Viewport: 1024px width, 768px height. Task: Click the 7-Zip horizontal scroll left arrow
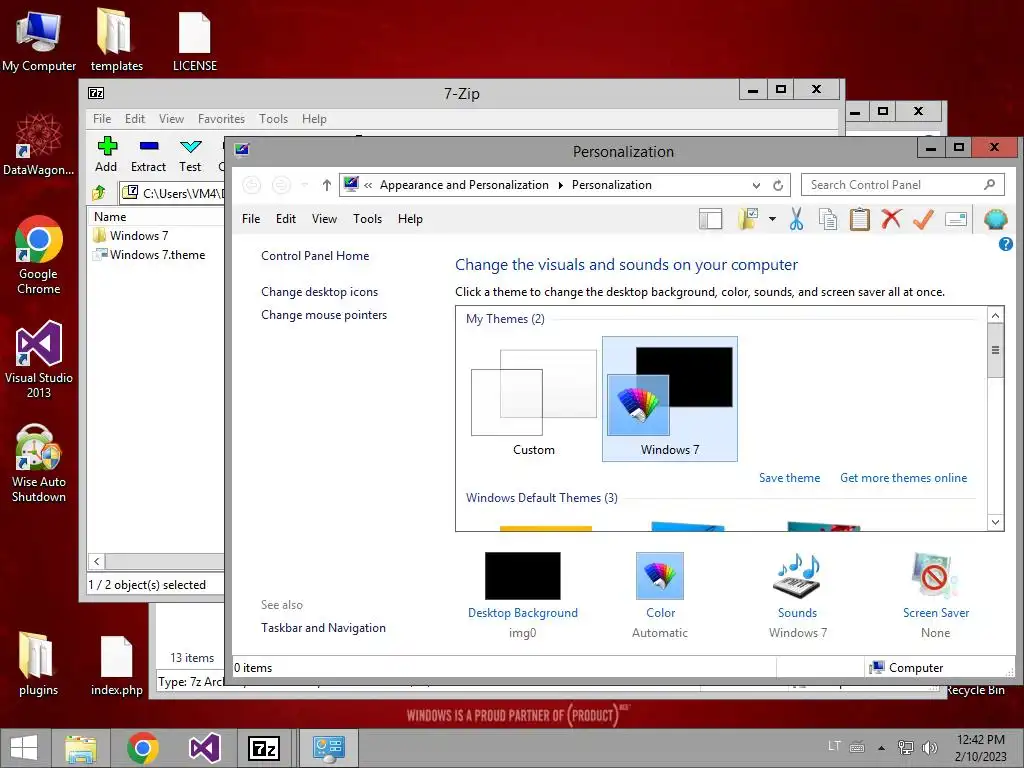click(97, 562)
